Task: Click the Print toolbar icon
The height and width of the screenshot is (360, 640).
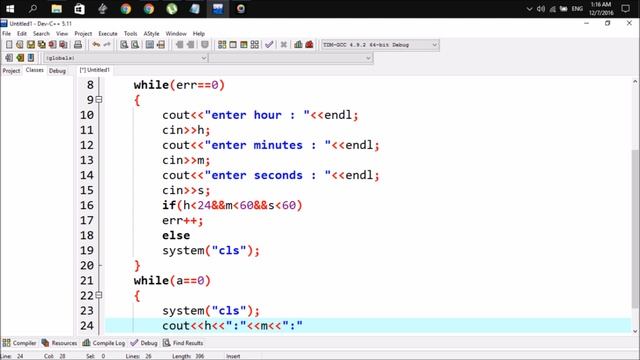Action: click(x=78, y=45)
